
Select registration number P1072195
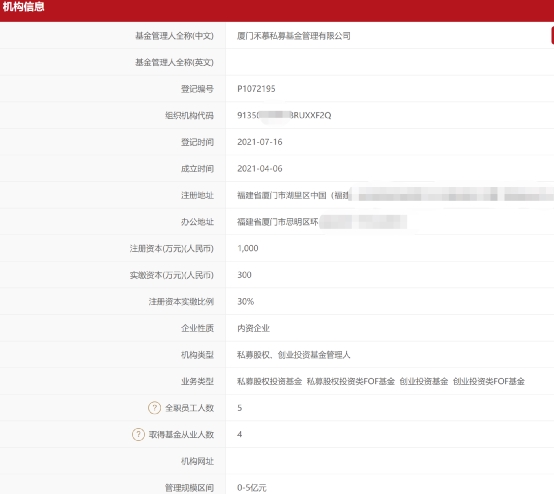pyautogui.click(x=256, y=89)
